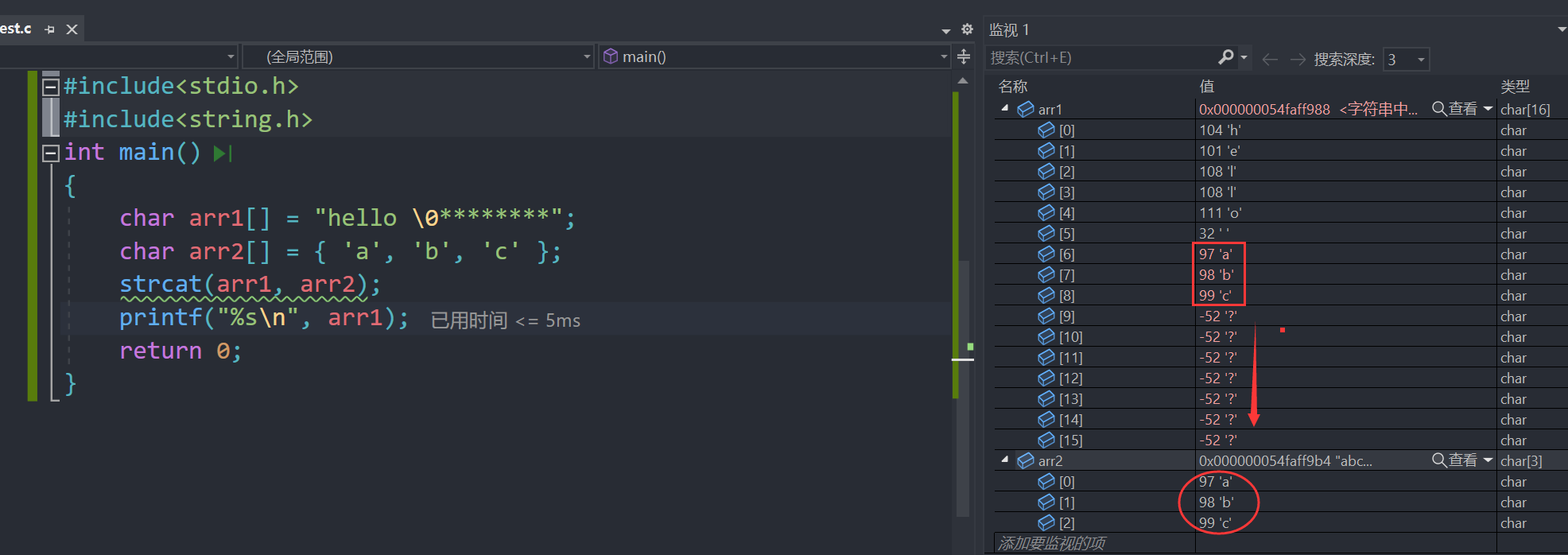The height and width of the screenshot is (555, 1568).
Task: Click the arr1 [3] element icon
Action: click(x=1046, y=192)
